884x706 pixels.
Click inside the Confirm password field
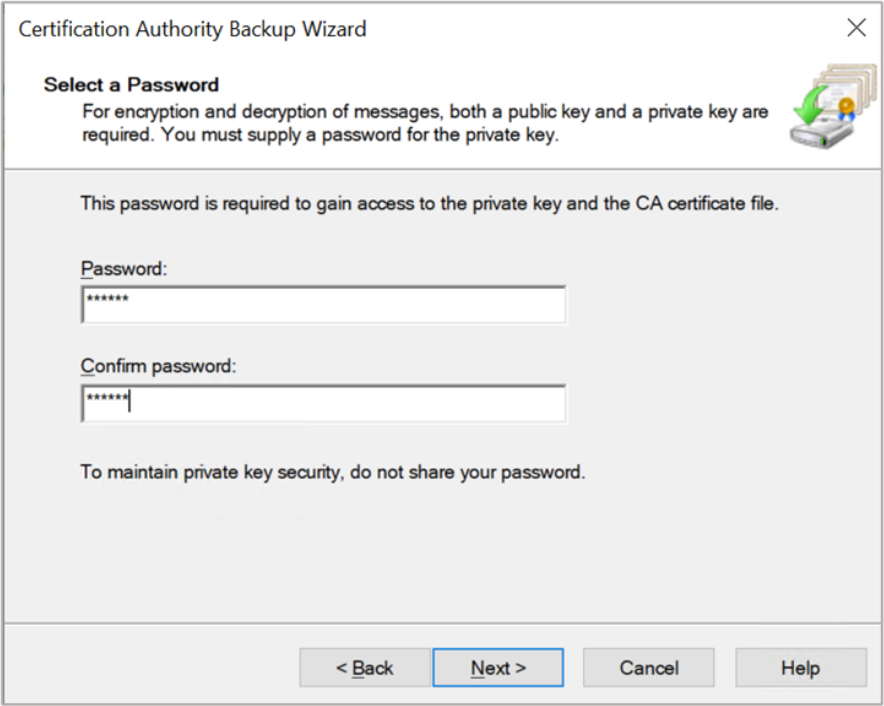[323, 403]
